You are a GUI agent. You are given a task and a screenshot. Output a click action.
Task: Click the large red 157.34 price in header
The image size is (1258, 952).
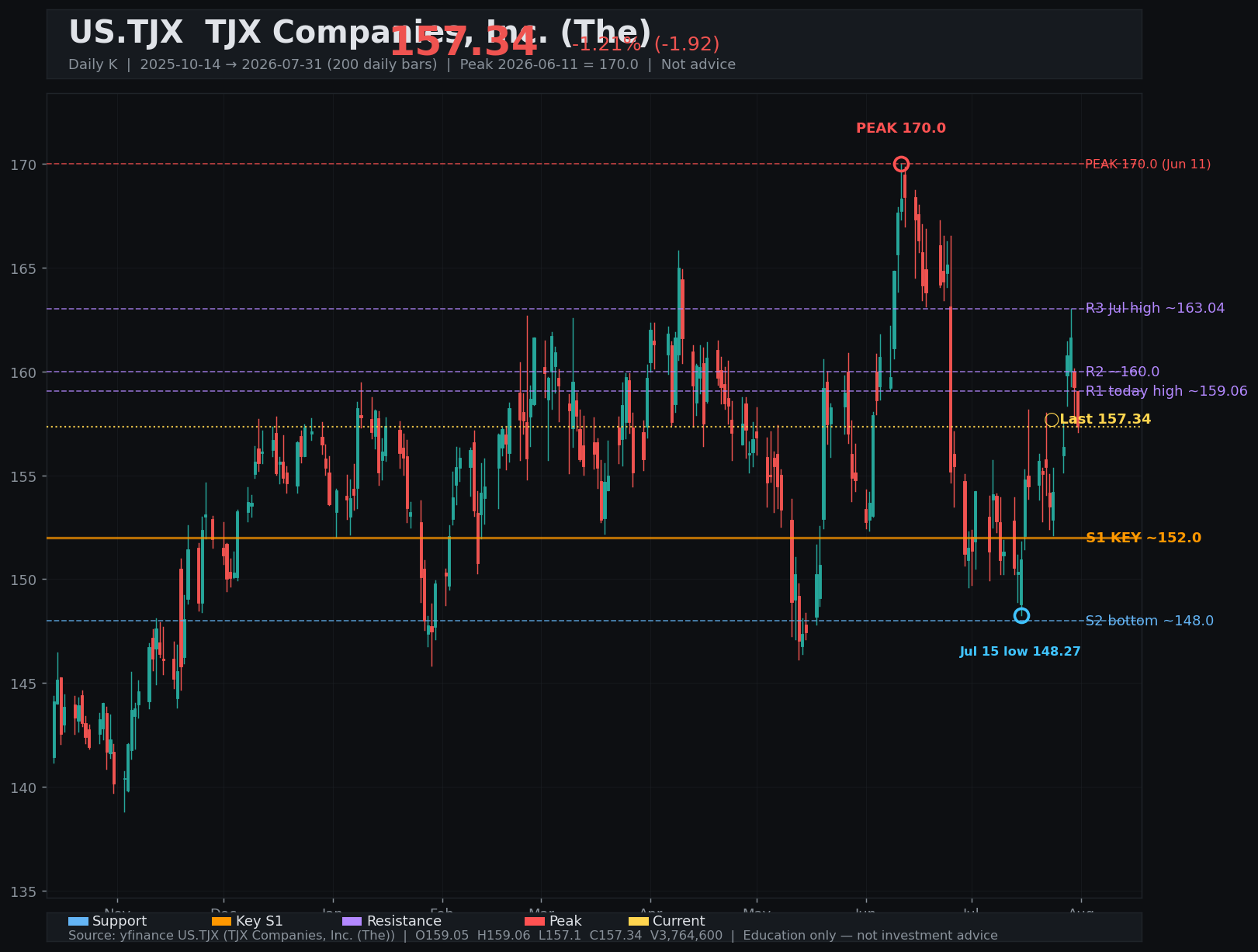click(x=463, y=42)
